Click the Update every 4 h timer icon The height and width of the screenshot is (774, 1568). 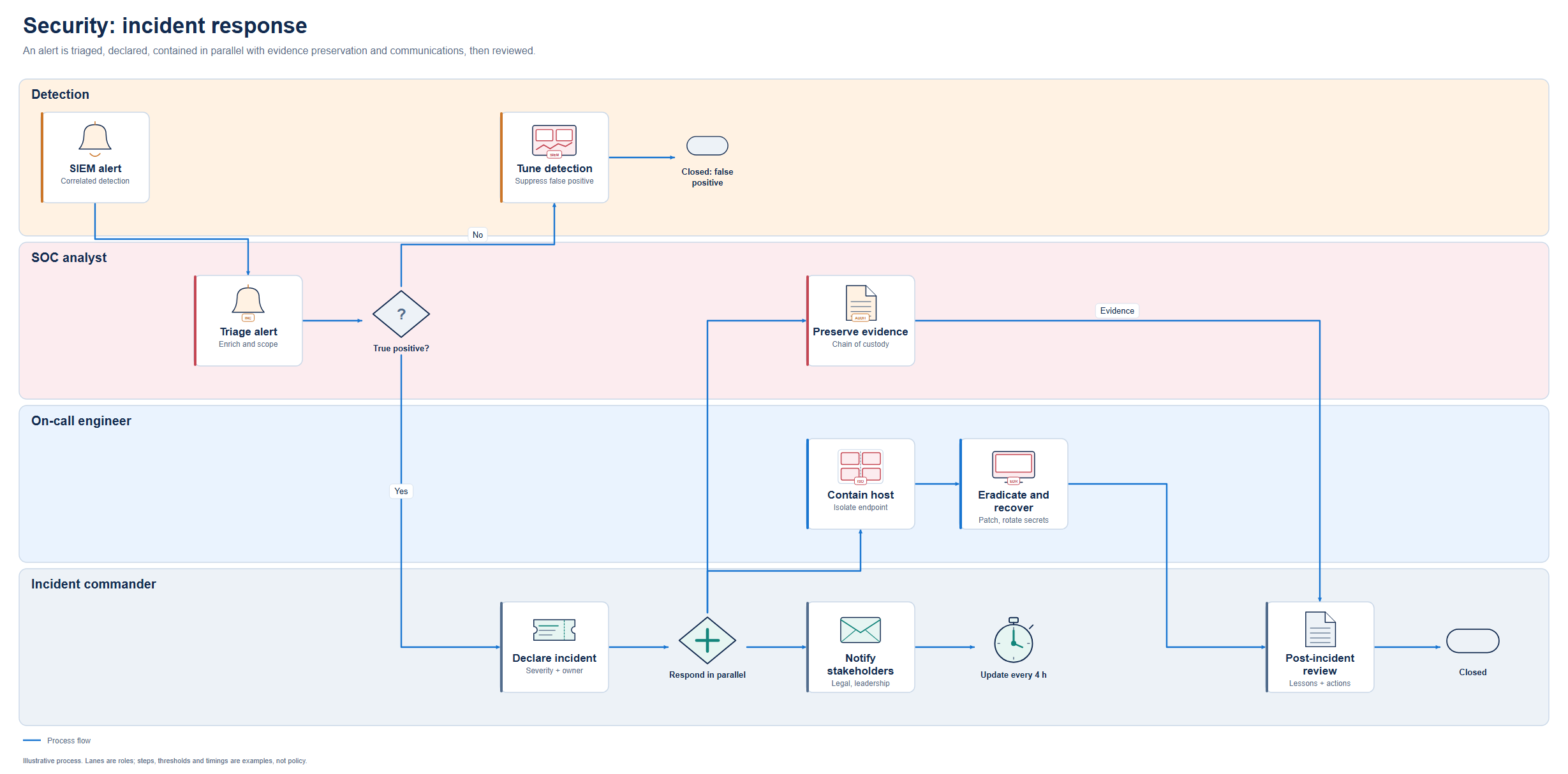point(1014,640)
